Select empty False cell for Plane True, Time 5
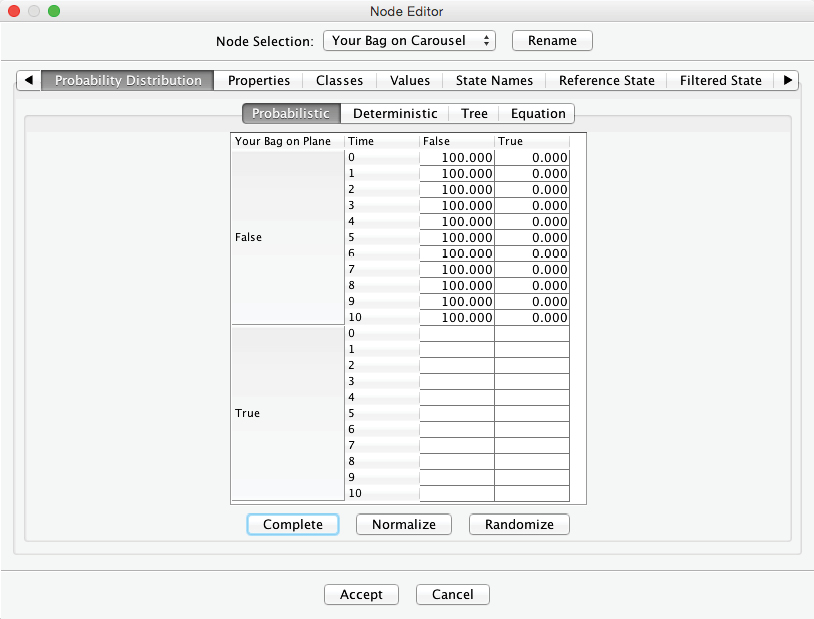Viewport: 814px width, 619px height. pyautogui.click(x=457, y=413)
